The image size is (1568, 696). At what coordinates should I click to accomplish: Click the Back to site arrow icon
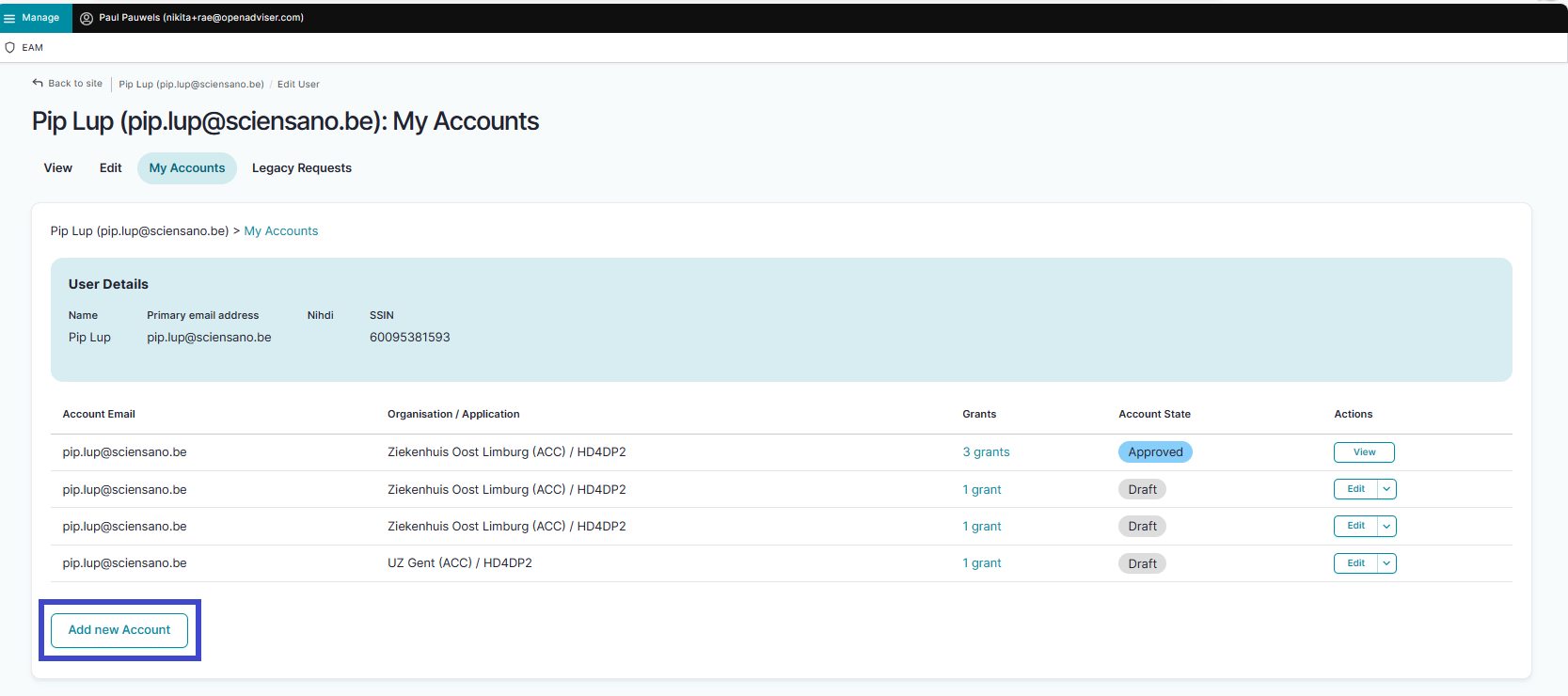(x=38, y=83)
